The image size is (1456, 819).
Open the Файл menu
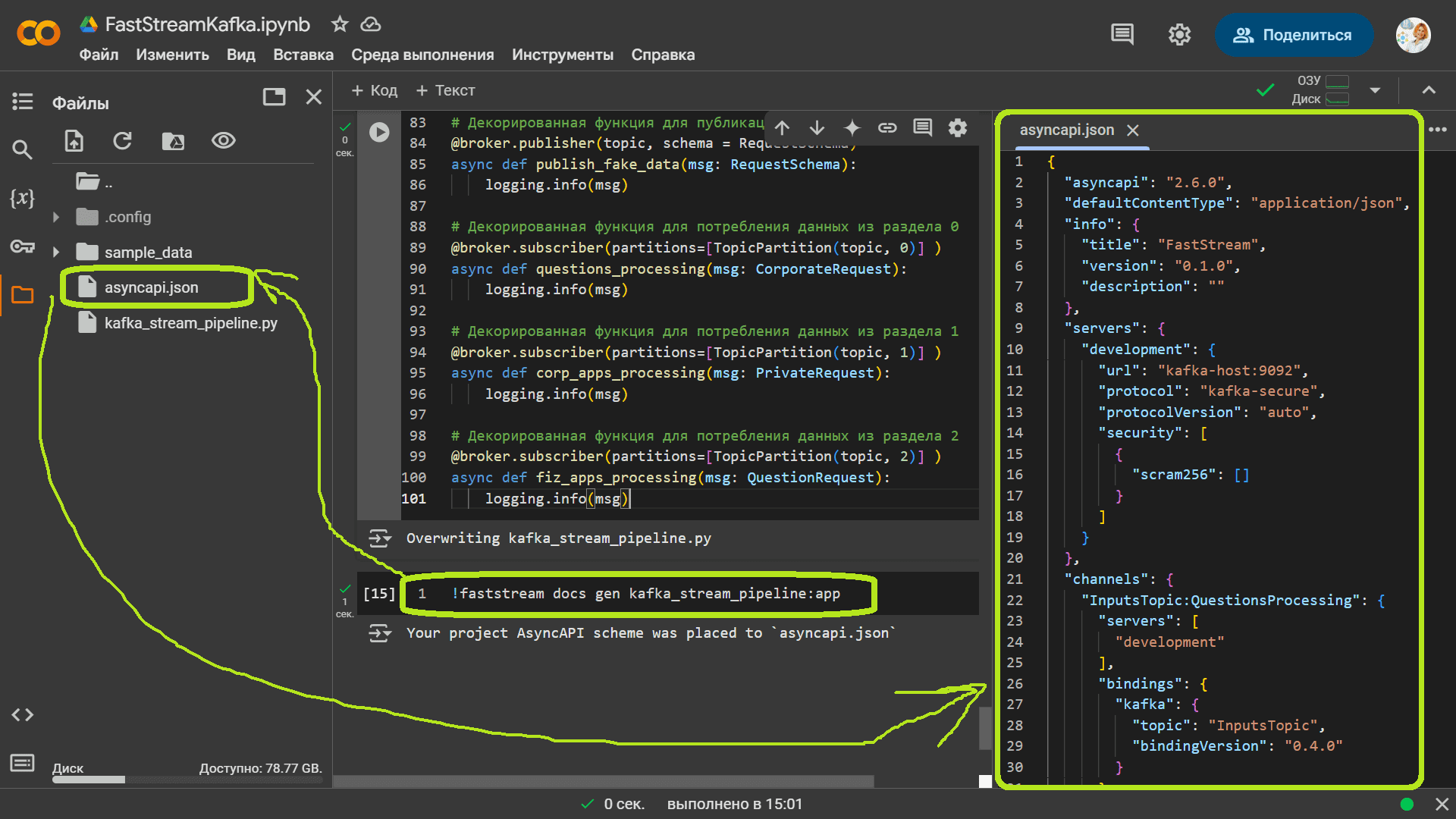[x=99, y=55]
